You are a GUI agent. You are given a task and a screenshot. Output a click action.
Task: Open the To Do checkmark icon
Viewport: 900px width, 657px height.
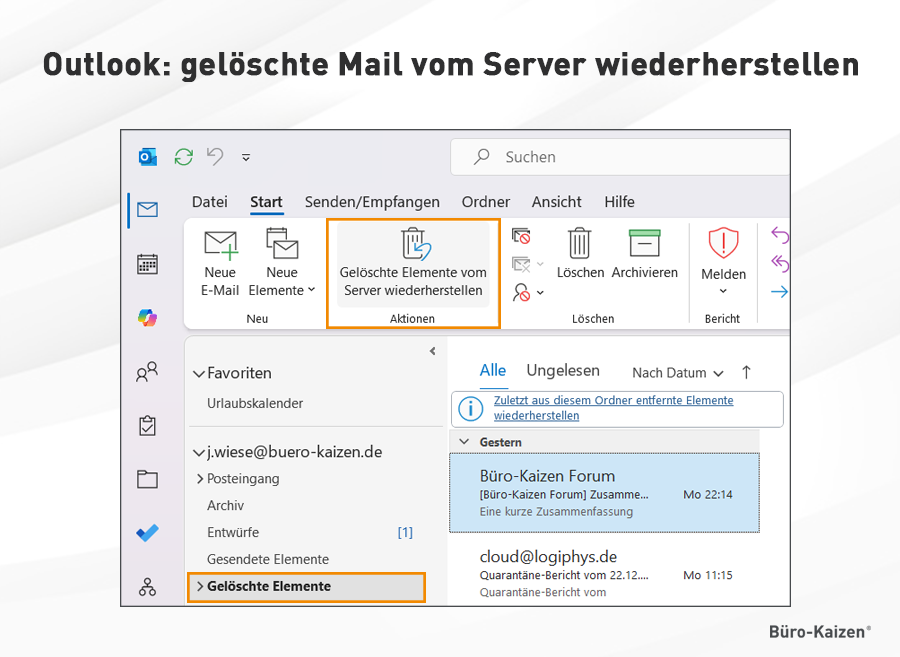coord(148,533)
